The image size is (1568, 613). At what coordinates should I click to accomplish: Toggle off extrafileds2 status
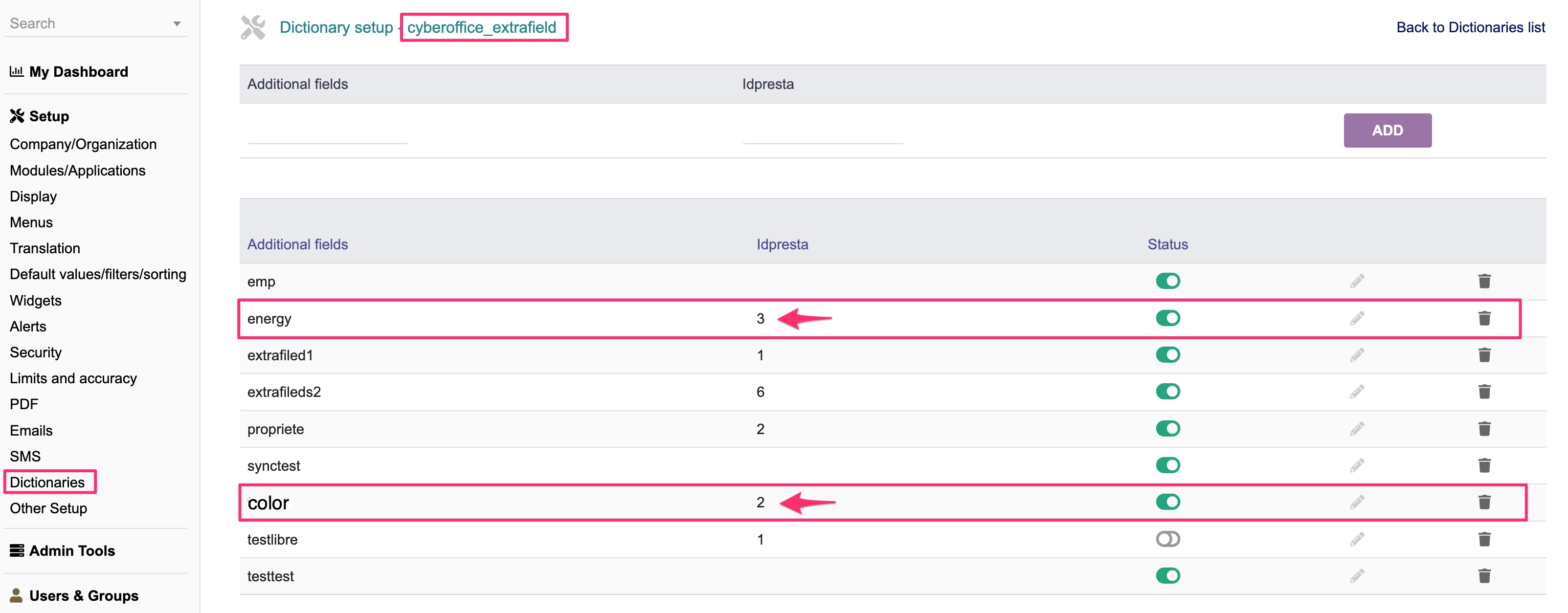pos(1167,392)
